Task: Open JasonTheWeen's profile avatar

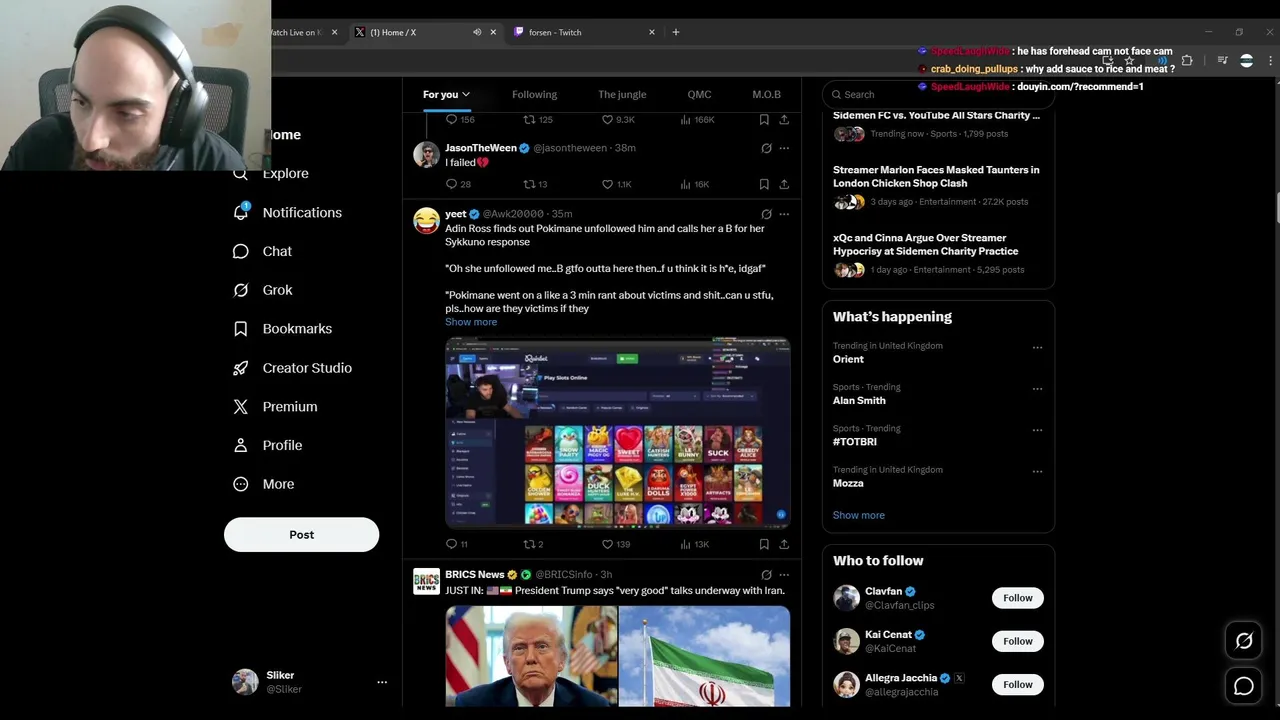Action: (427, 154)
